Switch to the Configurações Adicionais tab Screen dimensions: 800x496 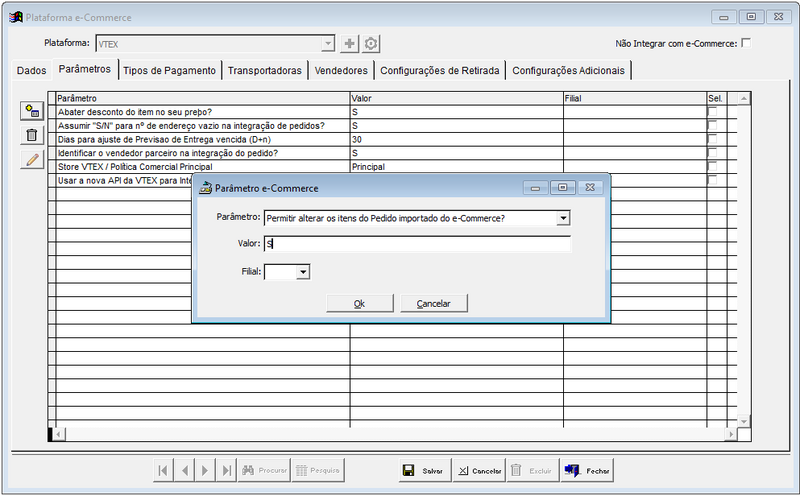pos(568,70)
